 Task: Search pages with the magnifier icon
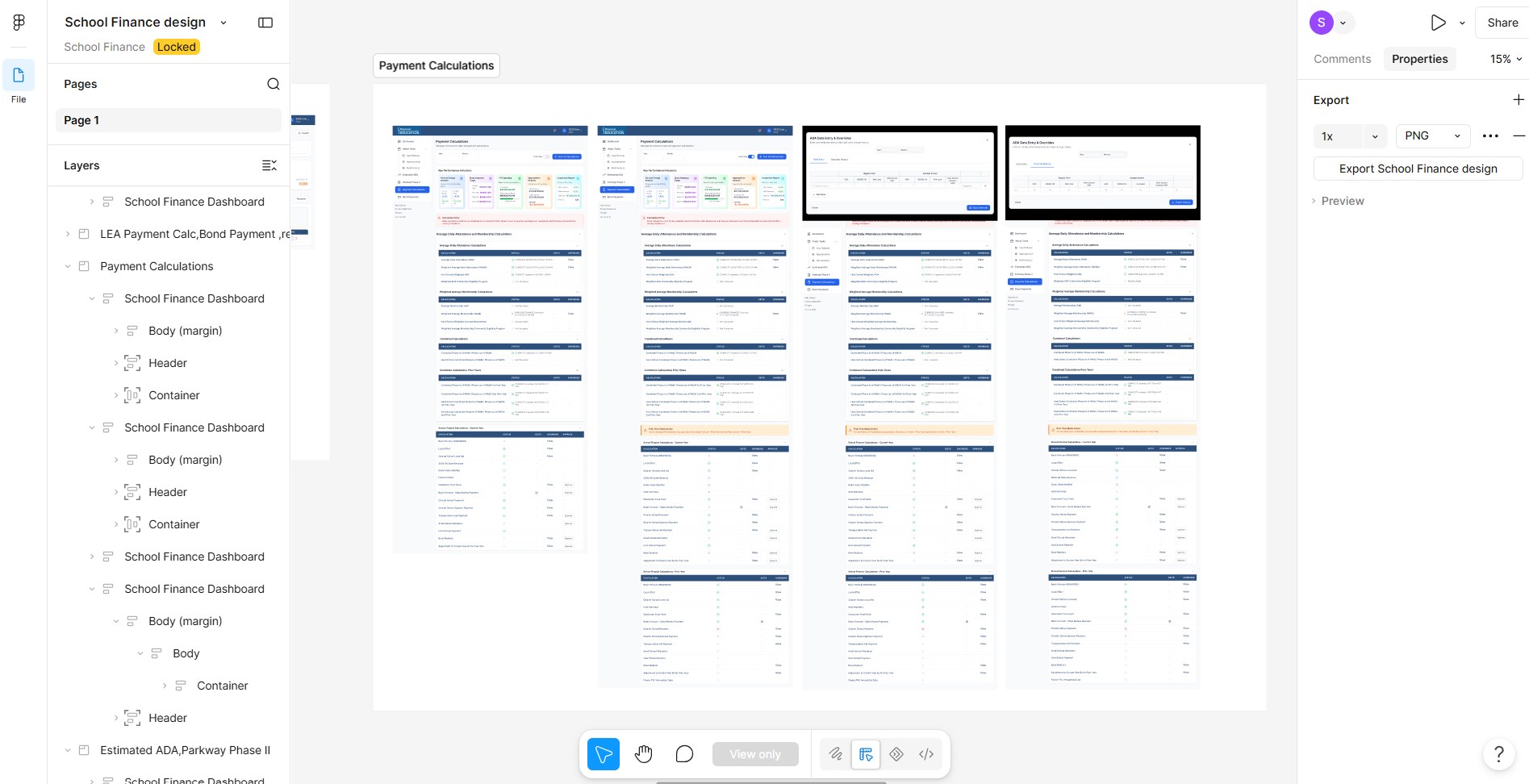(274, 84)
